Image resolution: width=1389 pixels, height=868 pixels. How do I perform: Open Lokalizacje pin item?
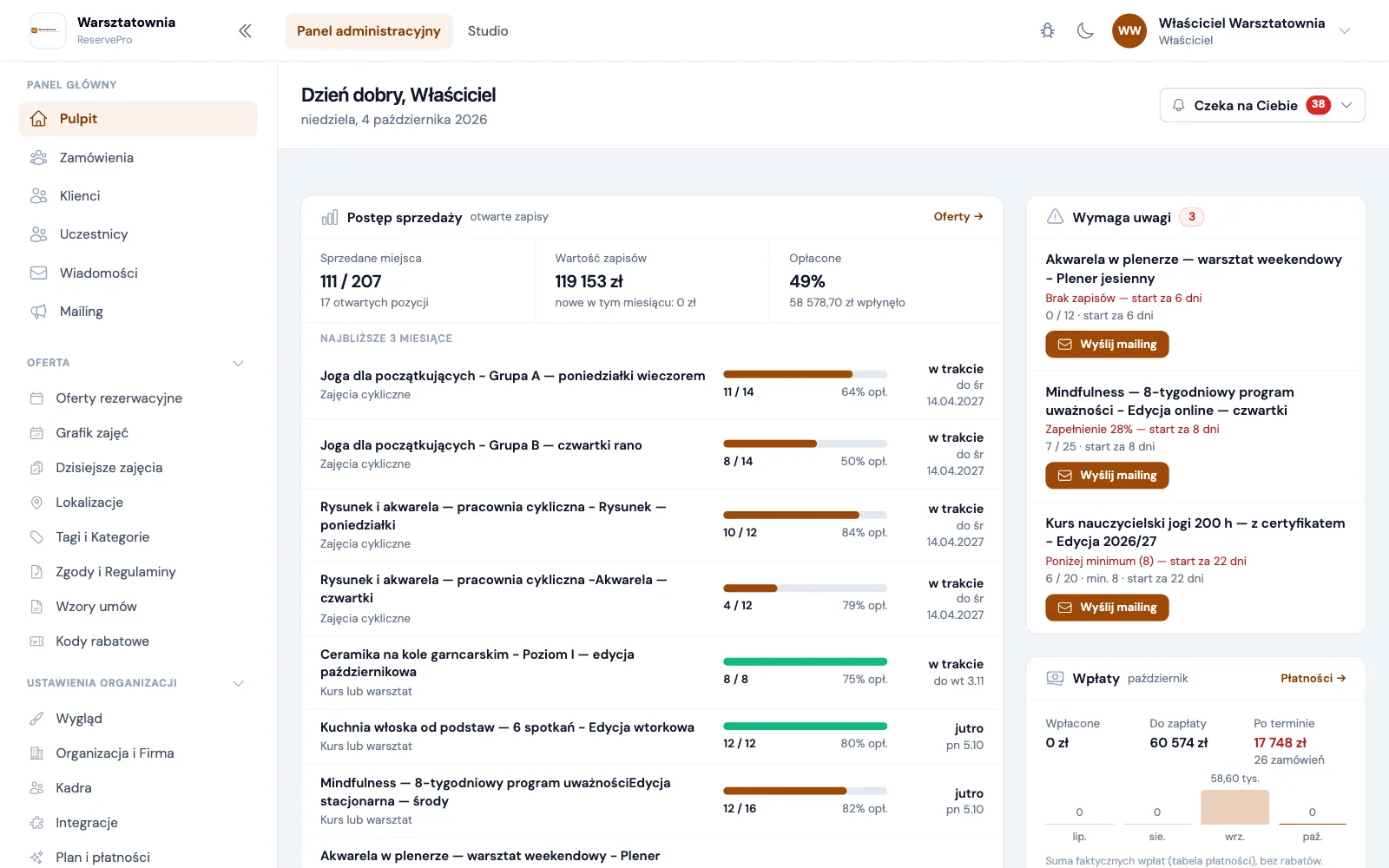tap(138, 503)
